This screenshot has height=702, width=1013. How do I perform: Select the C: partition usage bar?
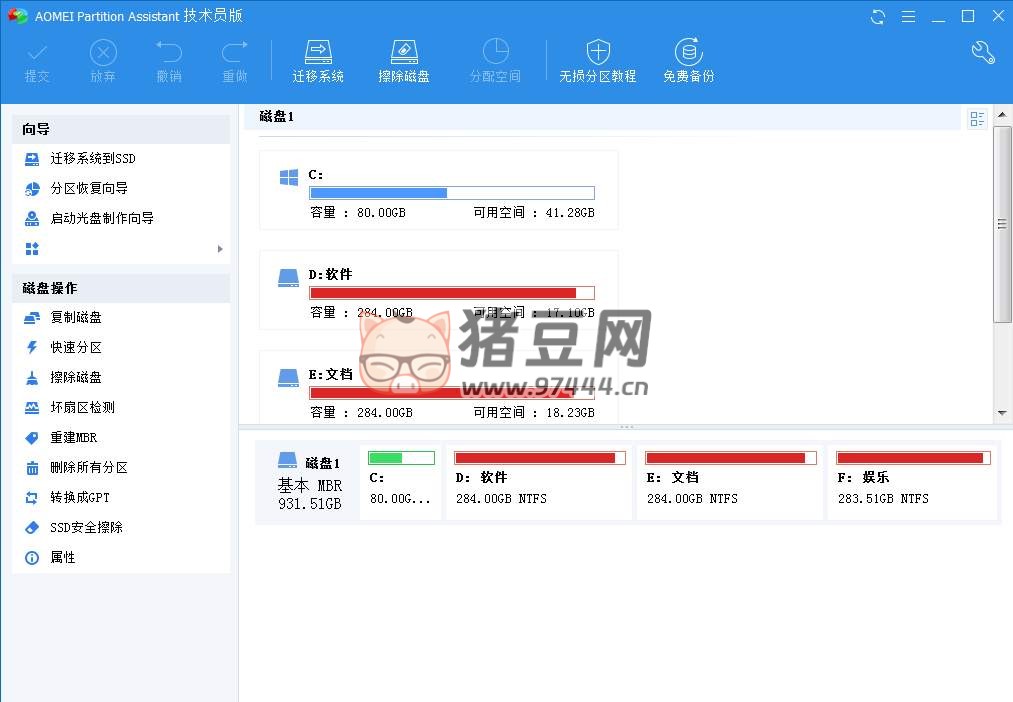pos(451,193)
